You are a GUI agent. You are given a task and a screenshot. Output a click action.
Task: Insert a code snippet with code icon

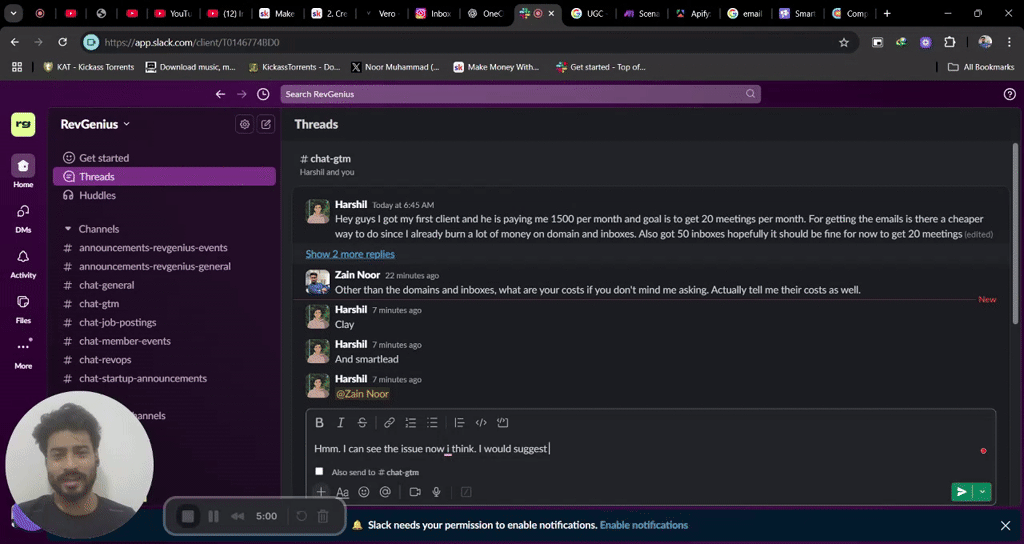click(x=481, y=423)
